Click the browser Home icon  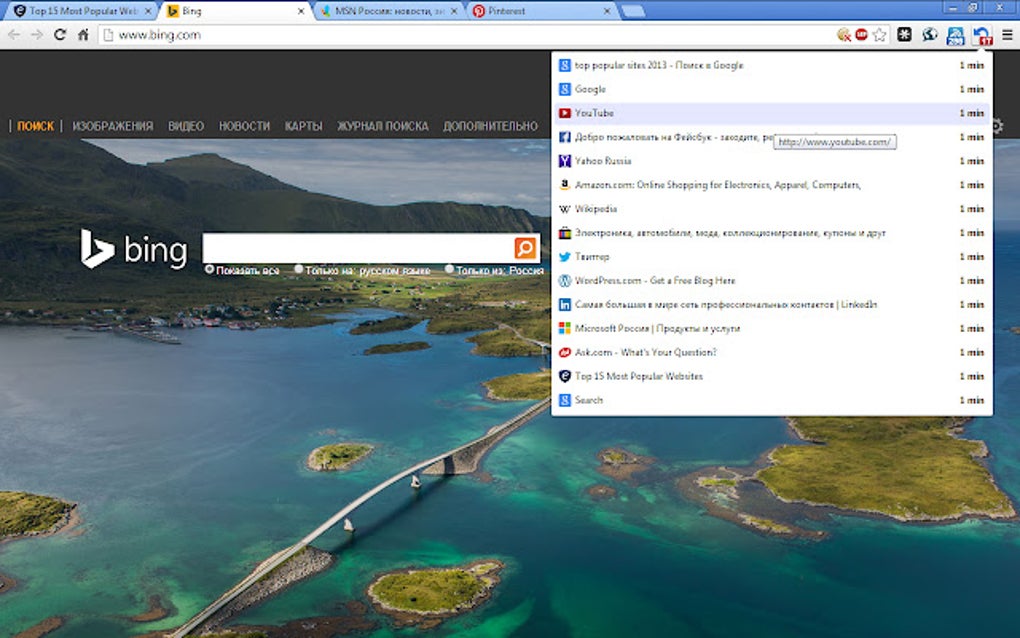[82, 33]
